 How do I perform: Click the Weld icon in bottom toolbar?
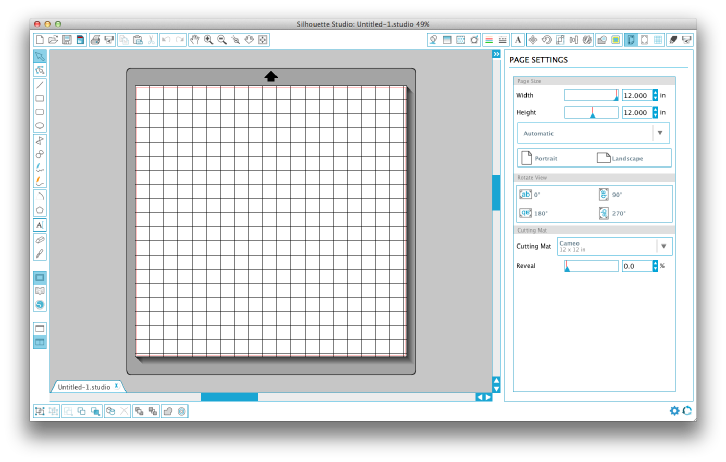pyautogui.click(x=168, y=411)
